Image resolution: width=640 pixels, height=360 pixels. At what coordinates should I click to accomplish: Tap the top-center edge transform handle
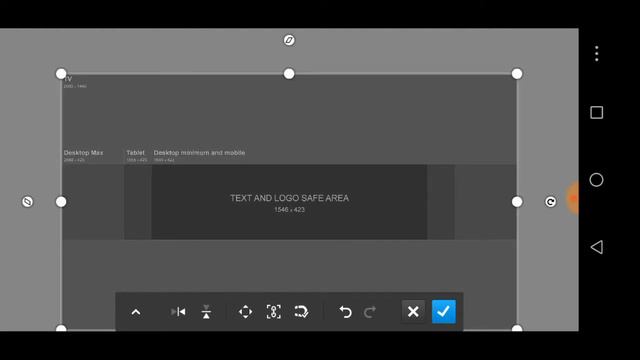289,74
